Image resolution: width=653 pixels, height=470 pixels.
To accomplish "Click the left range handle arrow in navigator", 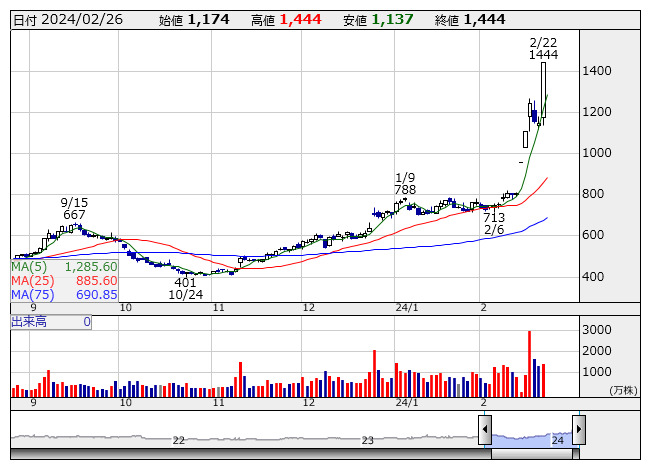I will [485, 430].
